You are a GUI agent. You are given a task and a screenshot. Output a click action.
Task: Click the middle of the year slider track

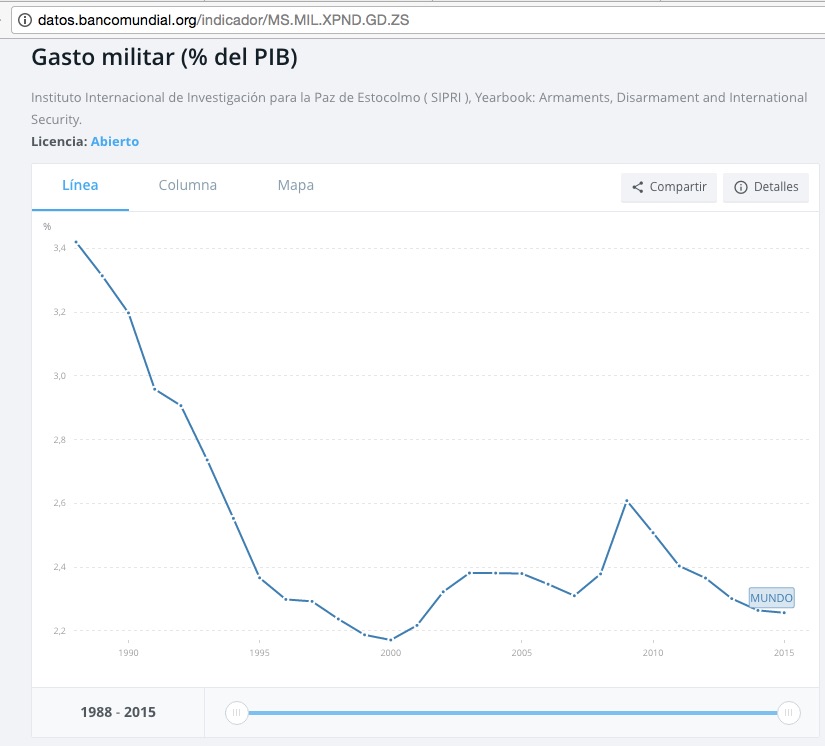click(x=512, y=712)
